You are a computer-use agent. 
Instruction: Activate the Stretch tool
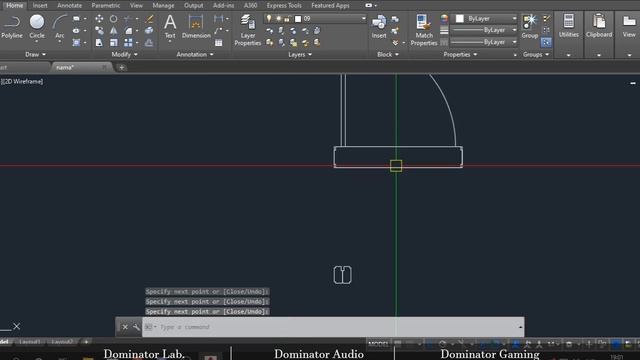click(x=99, y=42)
